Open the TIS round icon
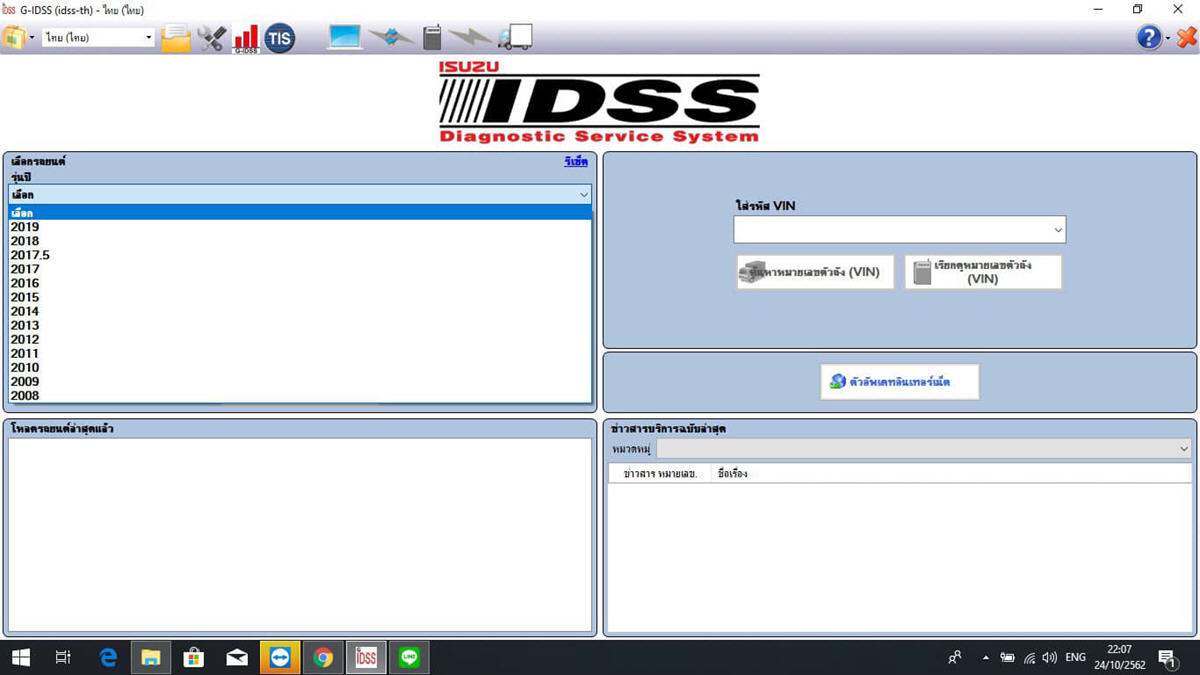1200x675 pixels. tap(280, 38)
